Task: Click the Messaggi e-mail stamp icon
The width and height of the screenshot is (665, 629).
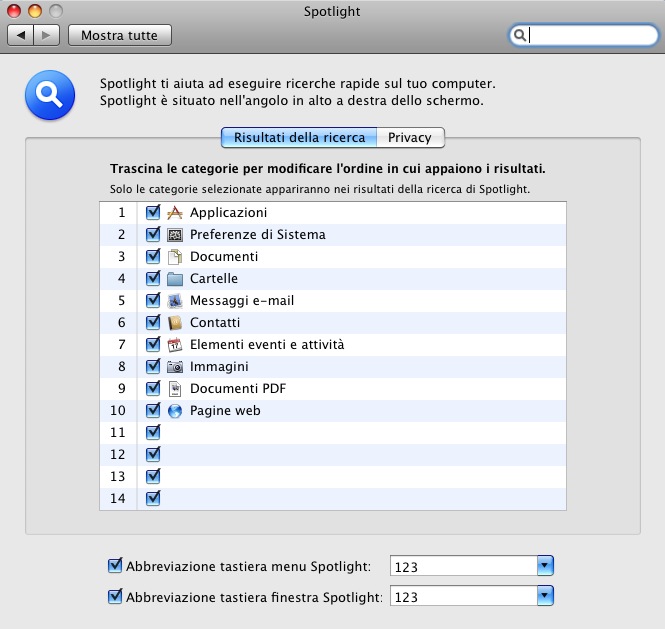Action: pos(174,301)
